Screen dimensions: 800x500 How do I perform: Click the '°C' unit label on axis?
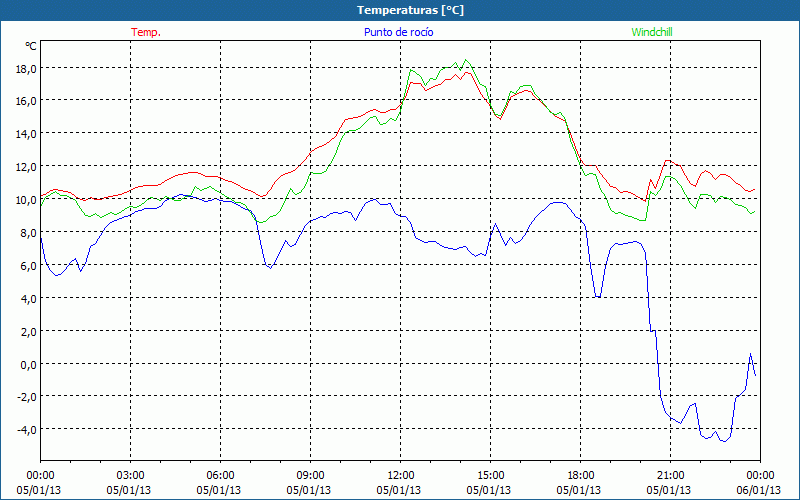(31, 46)
